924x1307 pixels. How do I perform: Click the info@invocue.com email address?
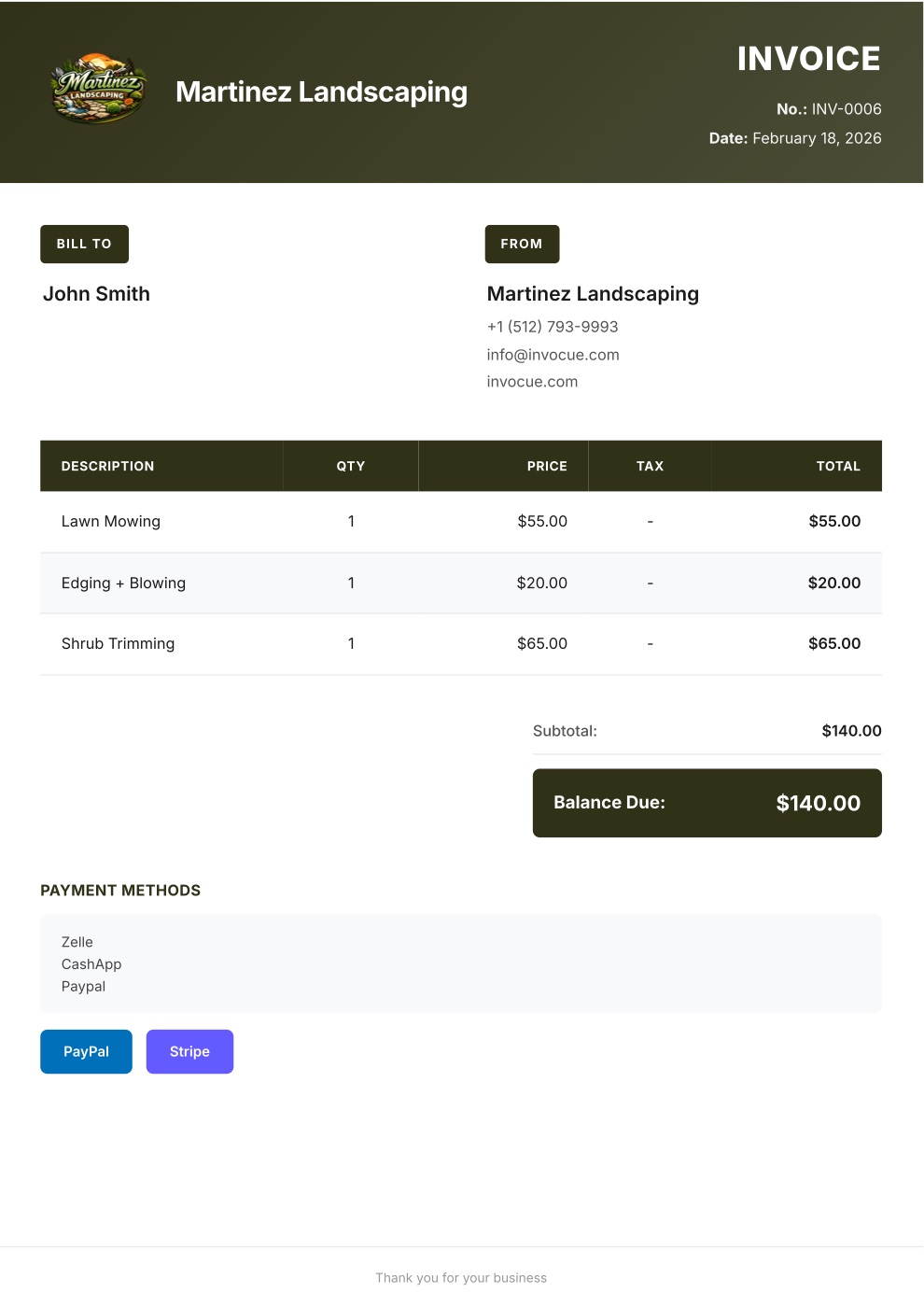point(553,355)
